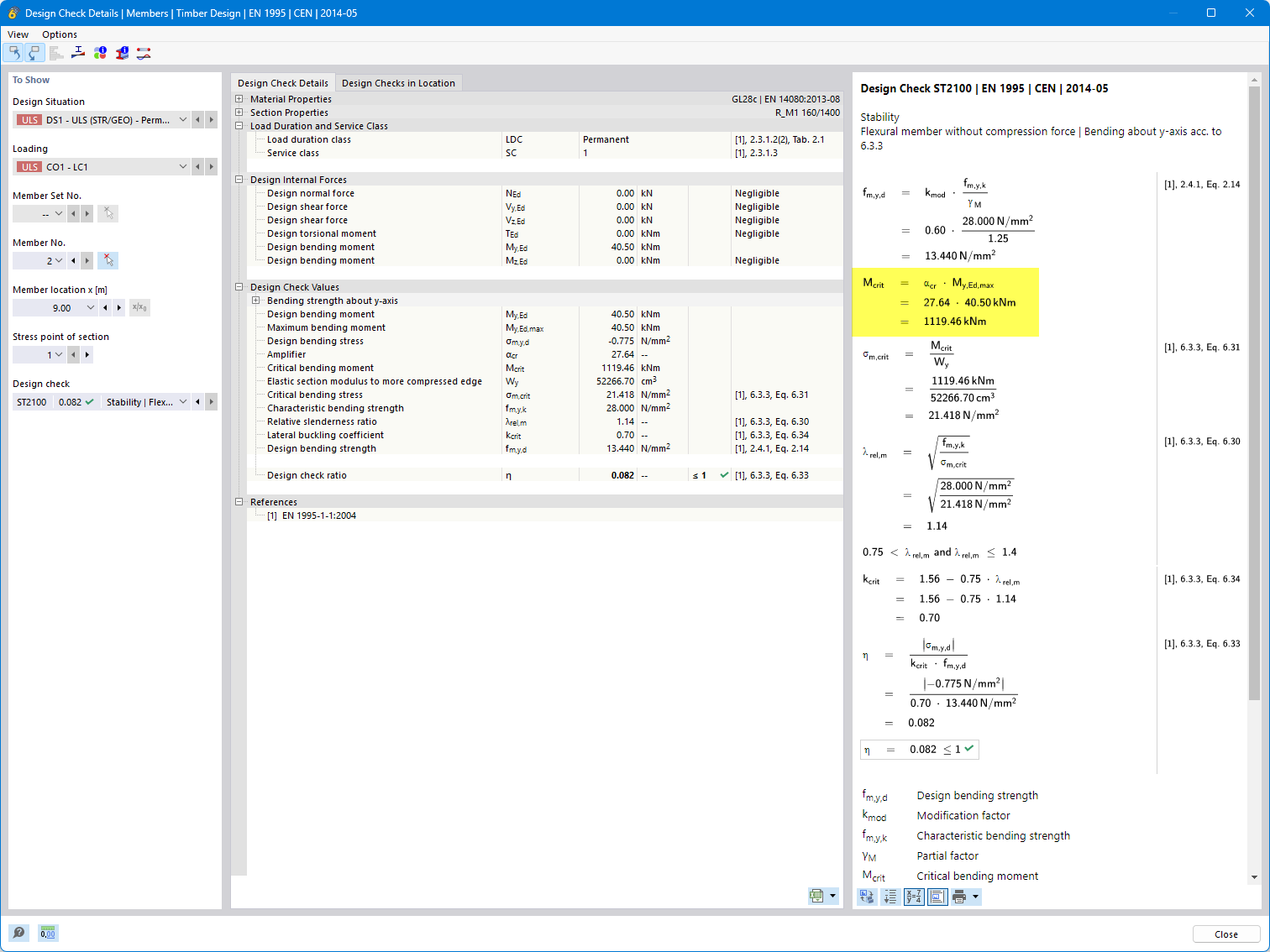Select the Design torsional moment row

tap(545, 233)
